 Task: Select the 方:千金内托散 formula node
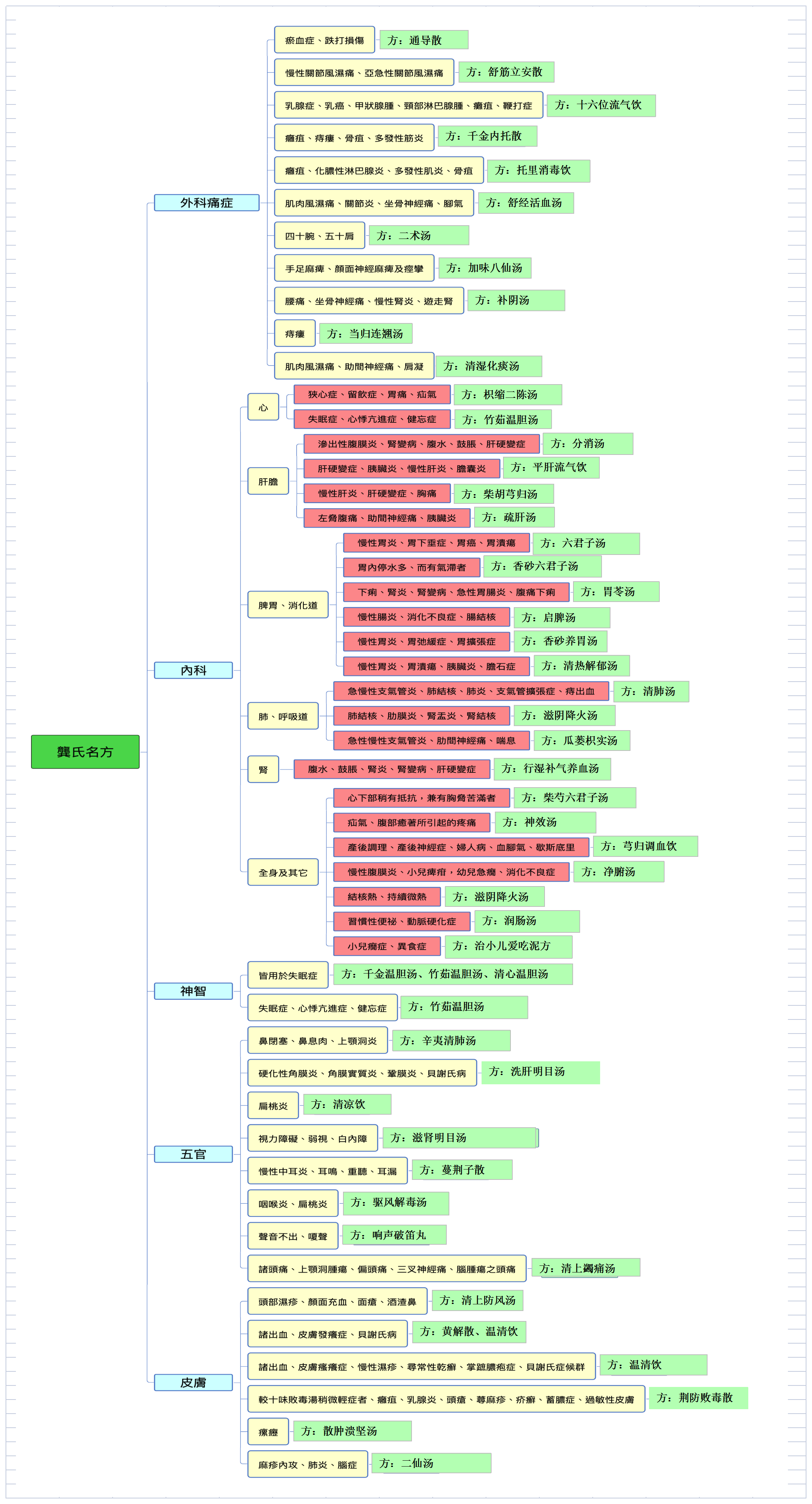pyautogui.click(x=487, y=136)
